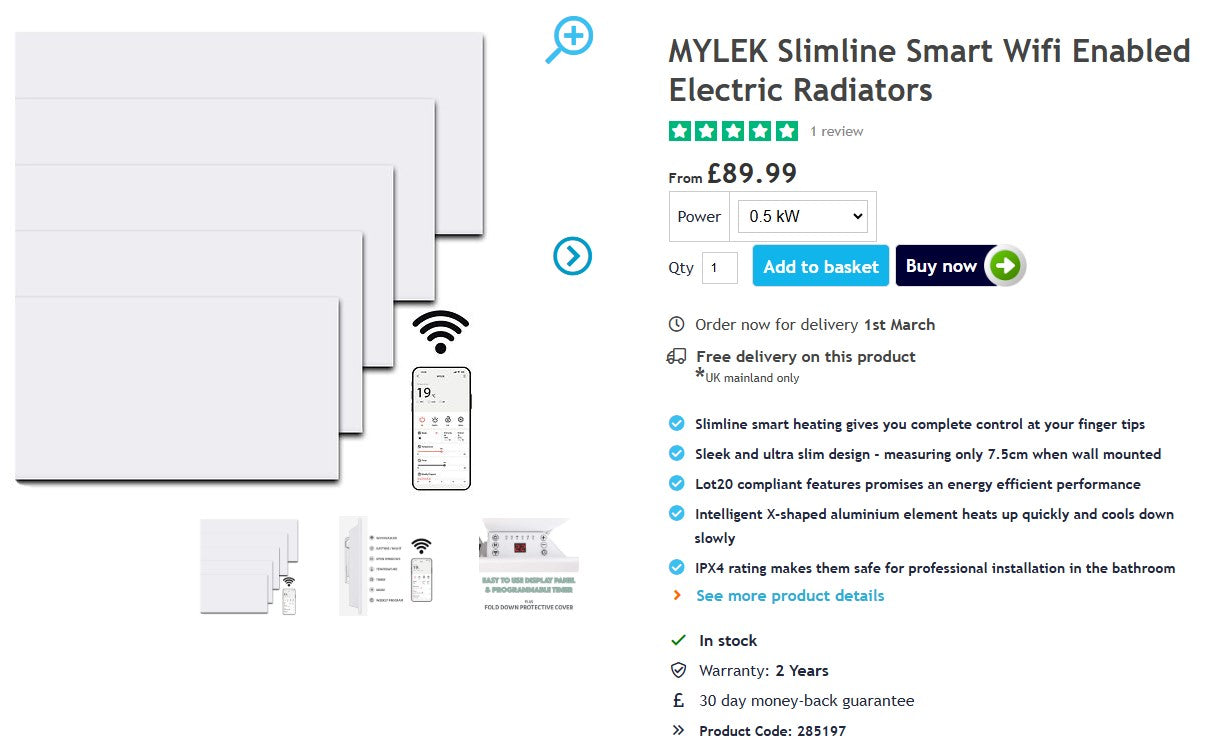Click the delivery clock icon
Image resolution: width=1207 pixels, height=743 pixels.
(x=677, y=324)
